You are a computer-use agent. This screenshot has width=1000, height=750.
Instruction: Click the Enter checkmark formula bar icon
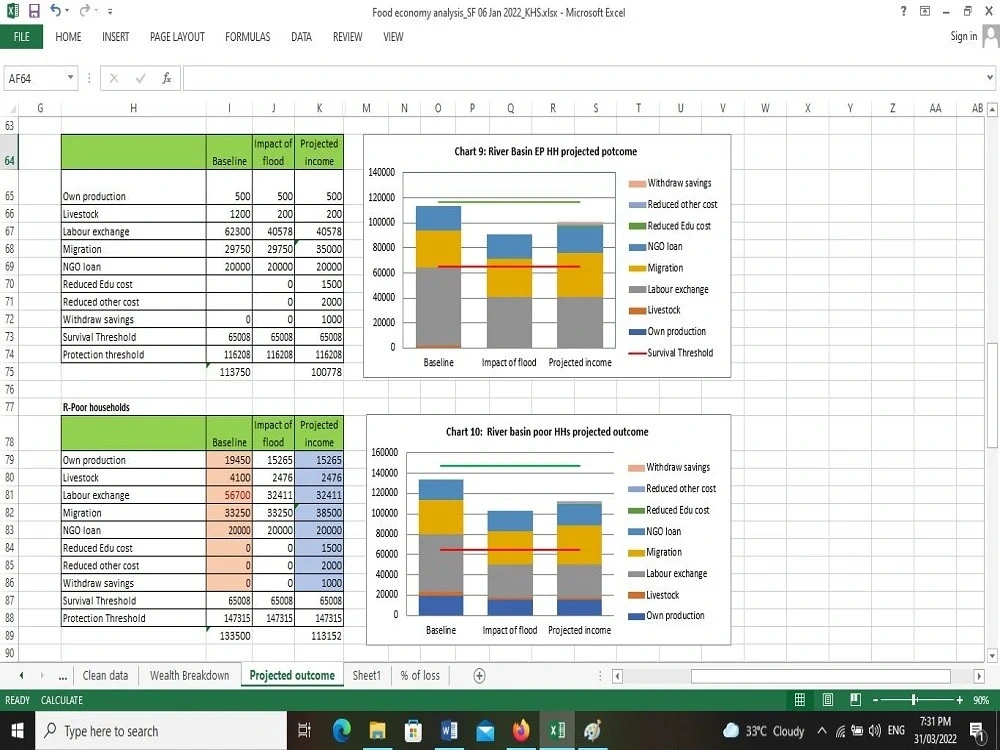tap(140, 78)
